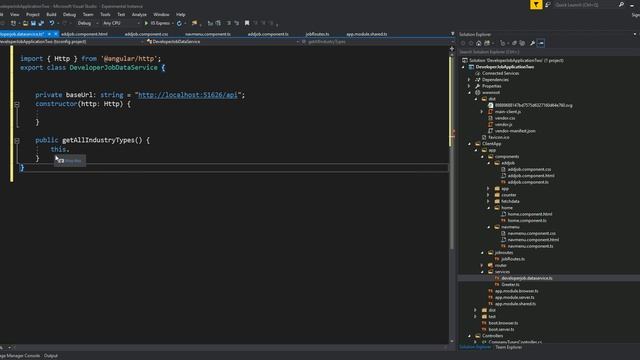Click the Undo arrow in the toolbar
Image resolution: width=640 pixels, height=360 pixels.
pyautogui.click(x=52, y=23)
